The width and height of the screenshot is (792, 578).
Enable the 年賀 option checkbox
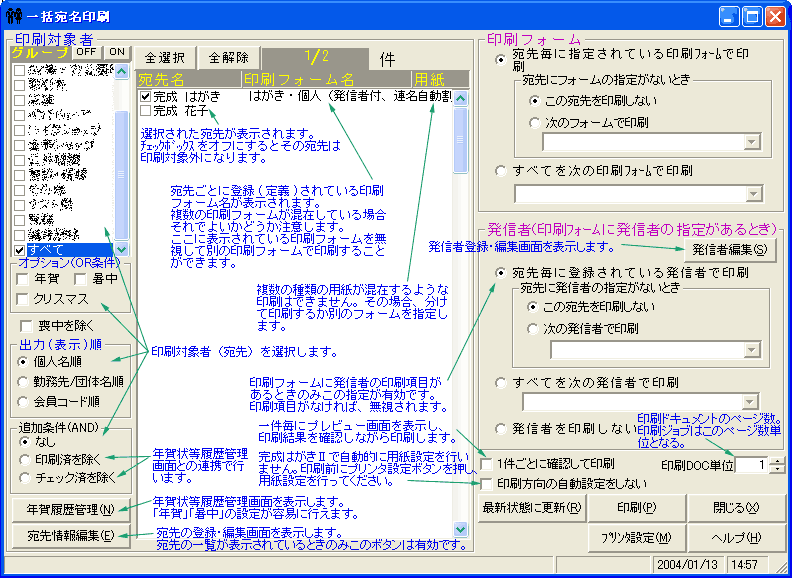click(24, 280)
